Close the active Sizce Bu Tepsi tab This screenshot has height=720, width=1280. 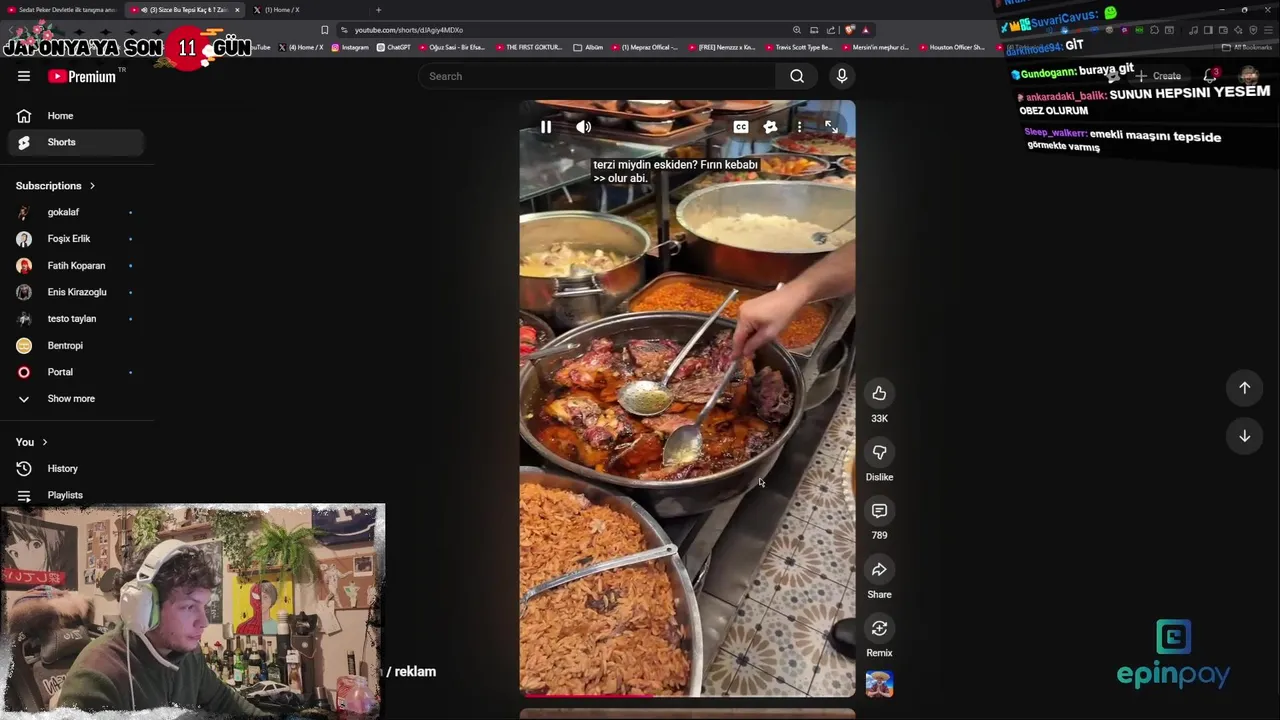click(237, 10)
